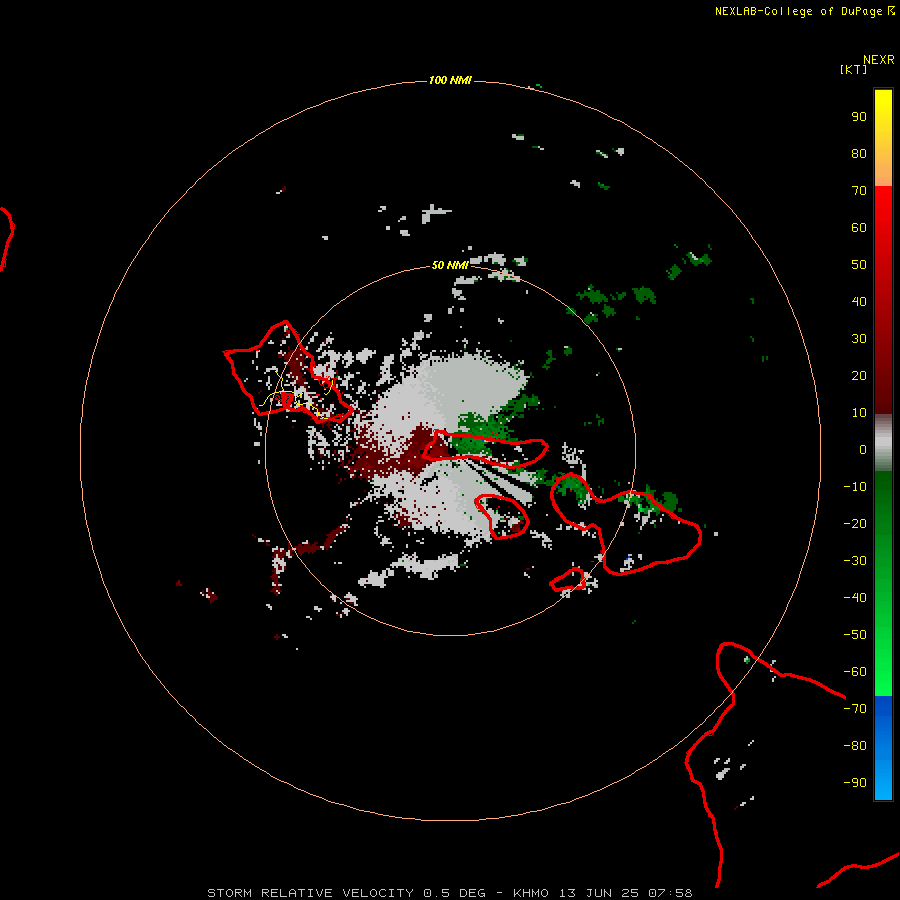The width and height of the screenshot is (900, 900).
Task: Click the 13 JUN 25 date in caption
Action: pyautogui.click(x=599, y=893)
